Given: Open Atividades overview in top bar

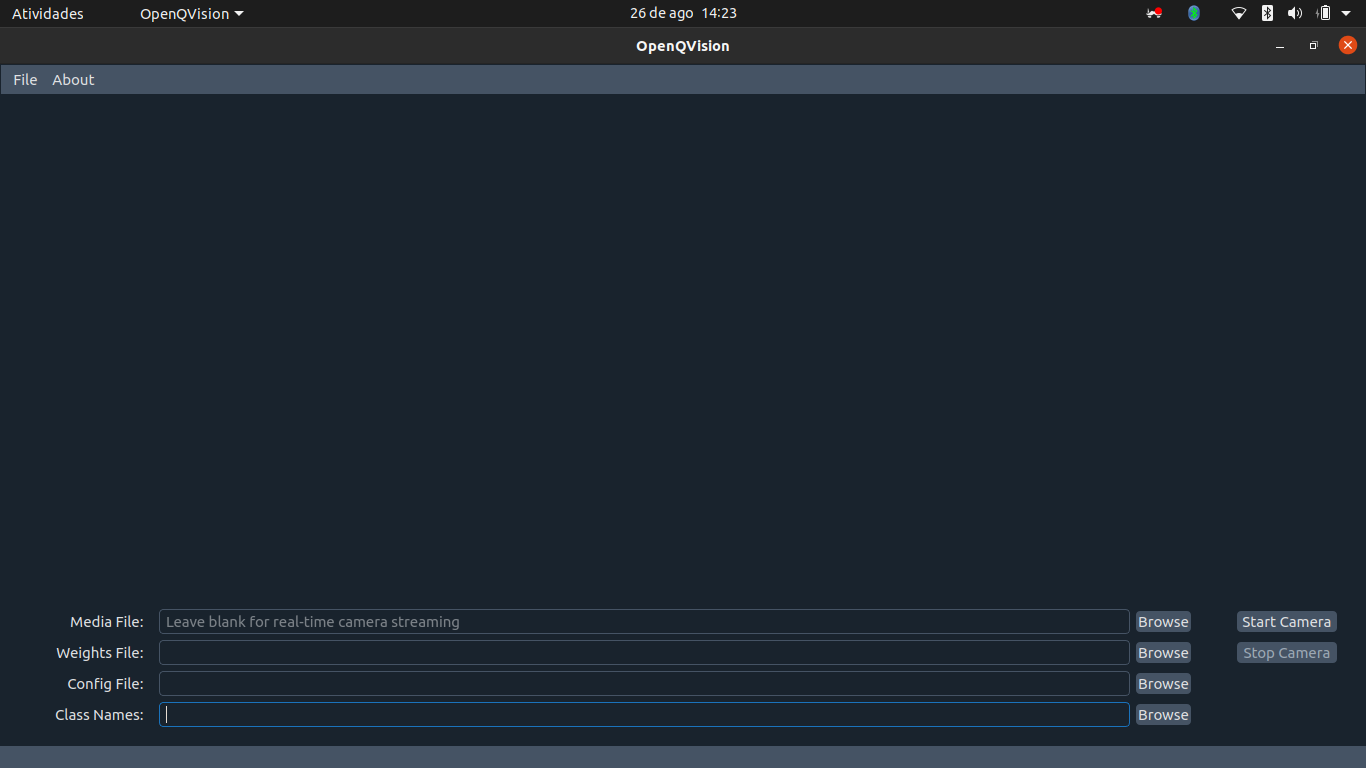Looking at the screenshot, I should click(48, 14).
